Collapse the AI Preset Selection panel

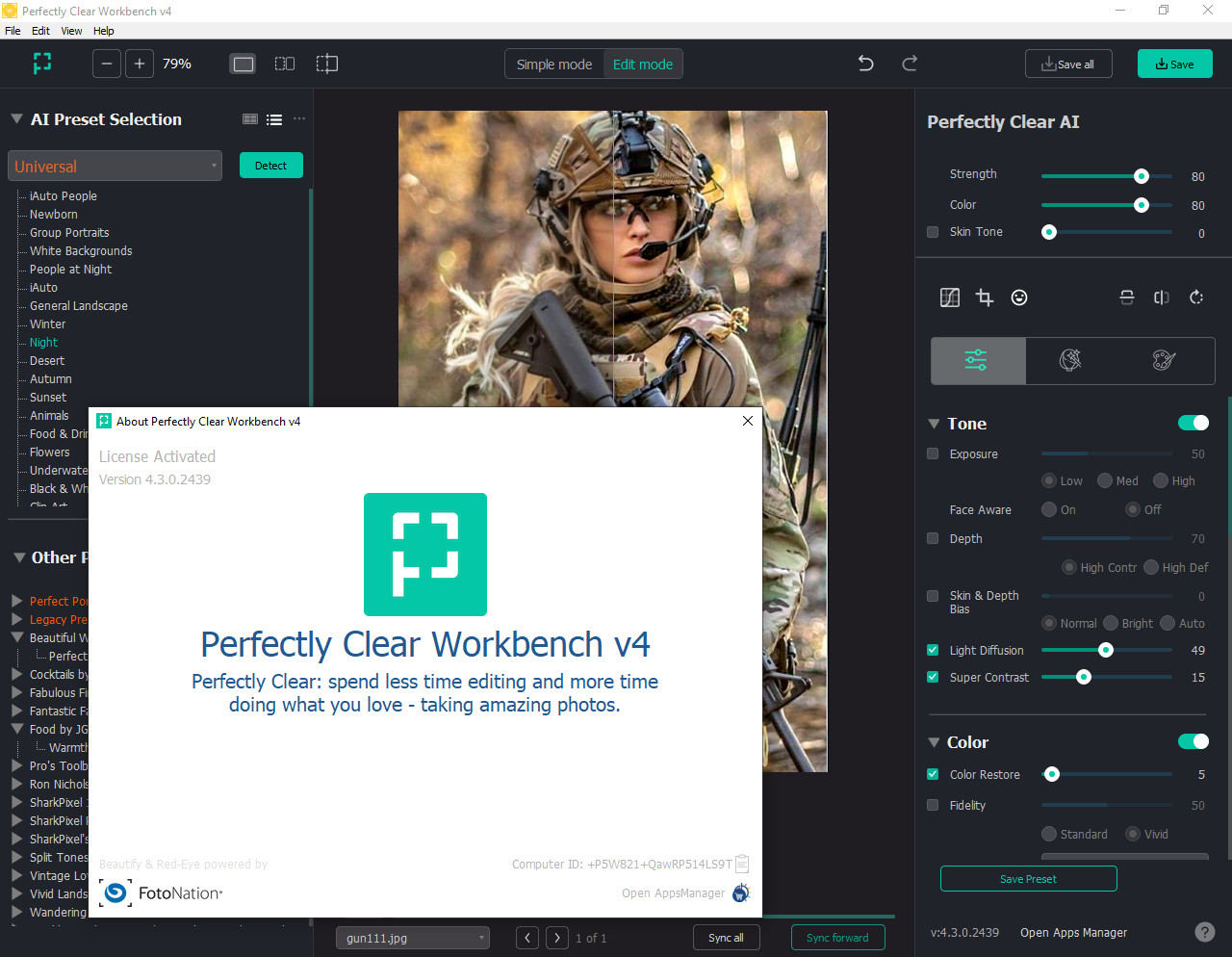16,119
